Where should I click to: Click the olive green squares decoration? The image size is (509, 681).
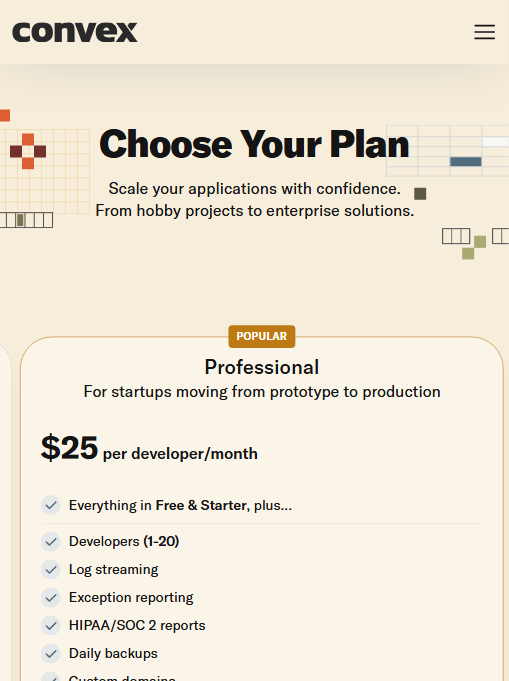click(474, 248)
